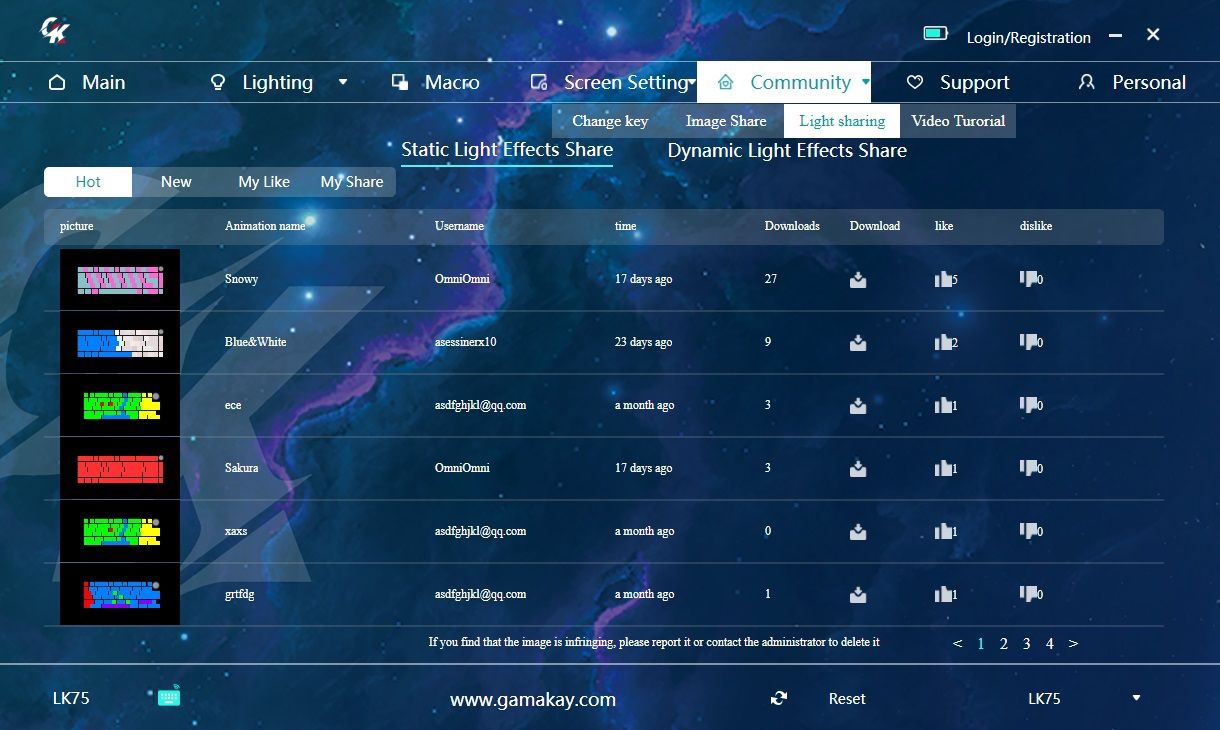Open the Video Tutorial tab
1220x730 pixels.
click(957, 120)
